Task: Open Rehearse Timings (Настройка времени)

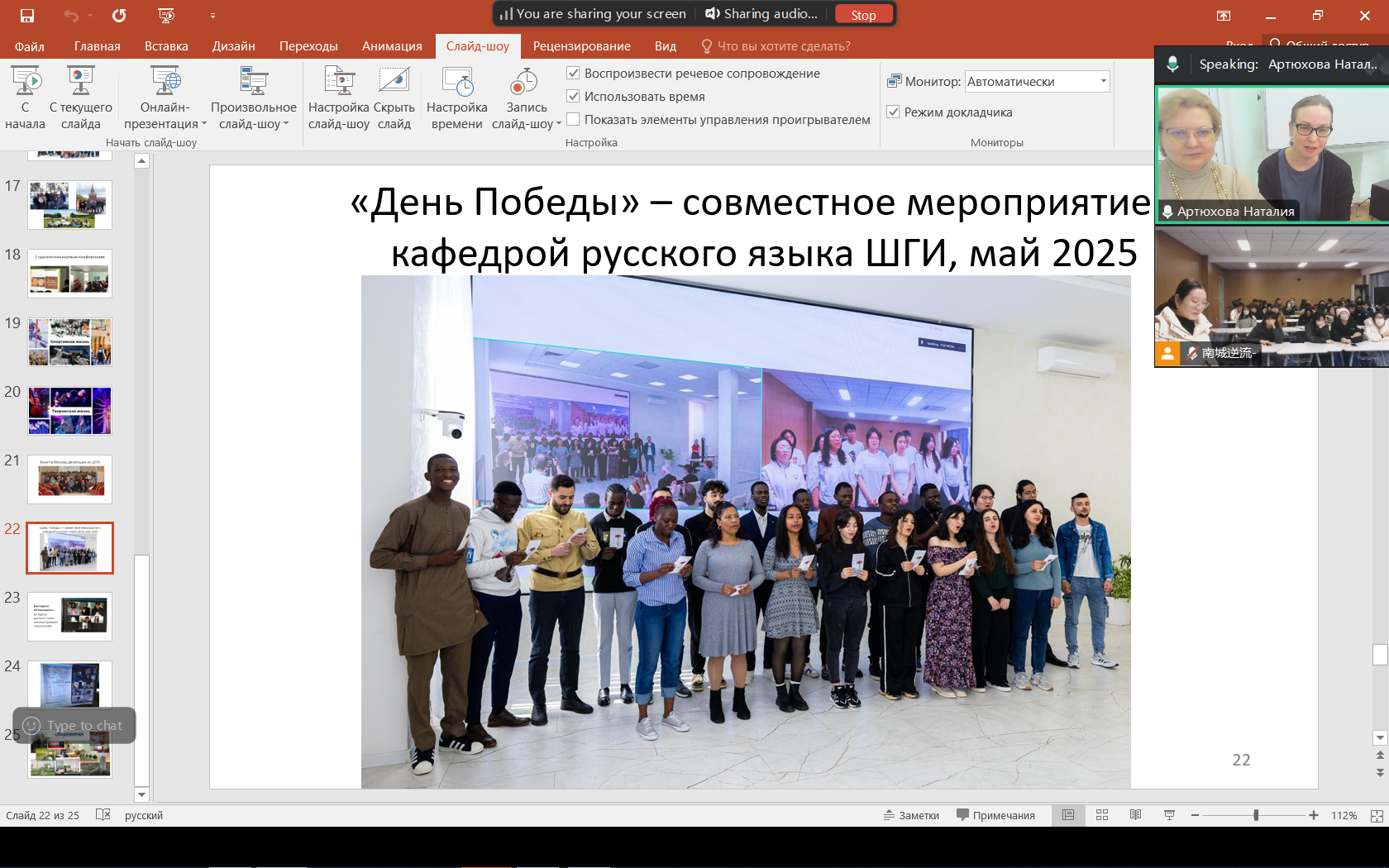Action: pos(456,82)
